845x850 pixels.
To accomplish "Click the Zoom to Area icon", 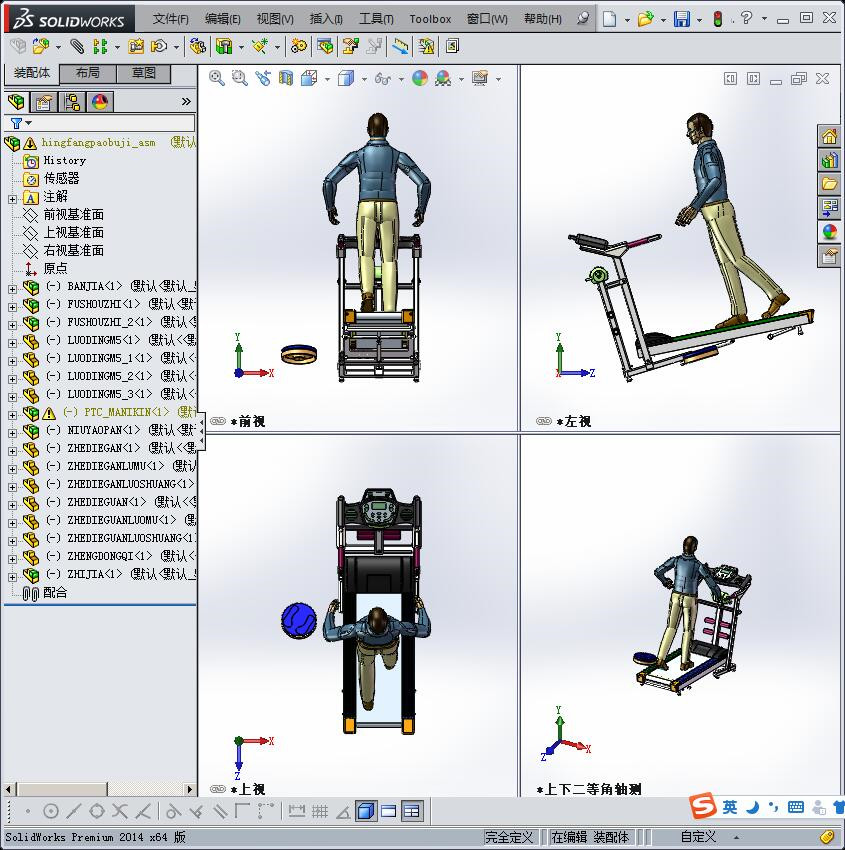I will click(240, 78).
